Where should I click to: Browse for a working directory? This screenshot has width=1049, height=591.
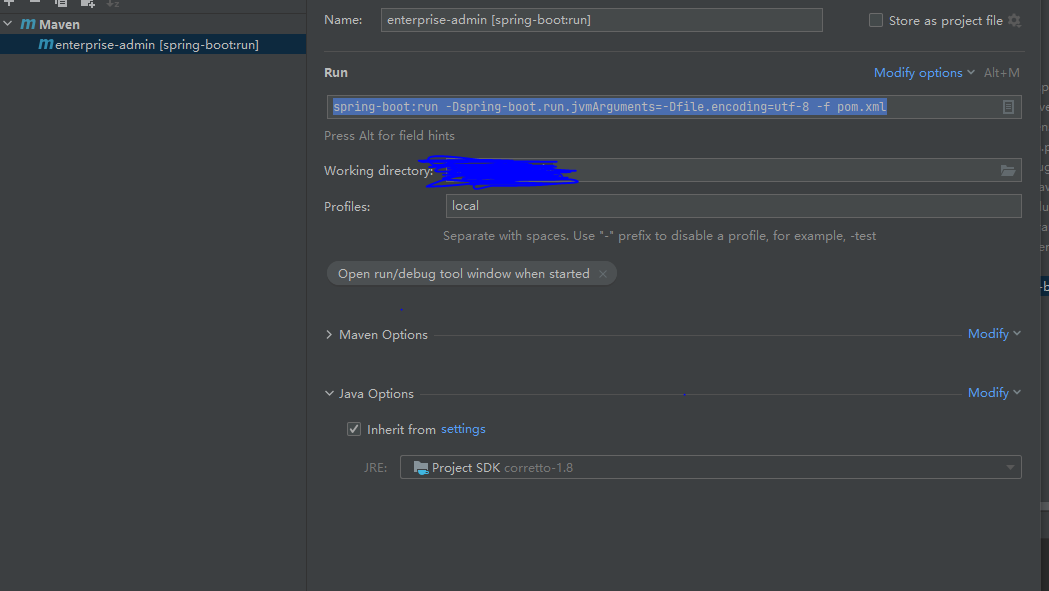tap(1009, 170)
